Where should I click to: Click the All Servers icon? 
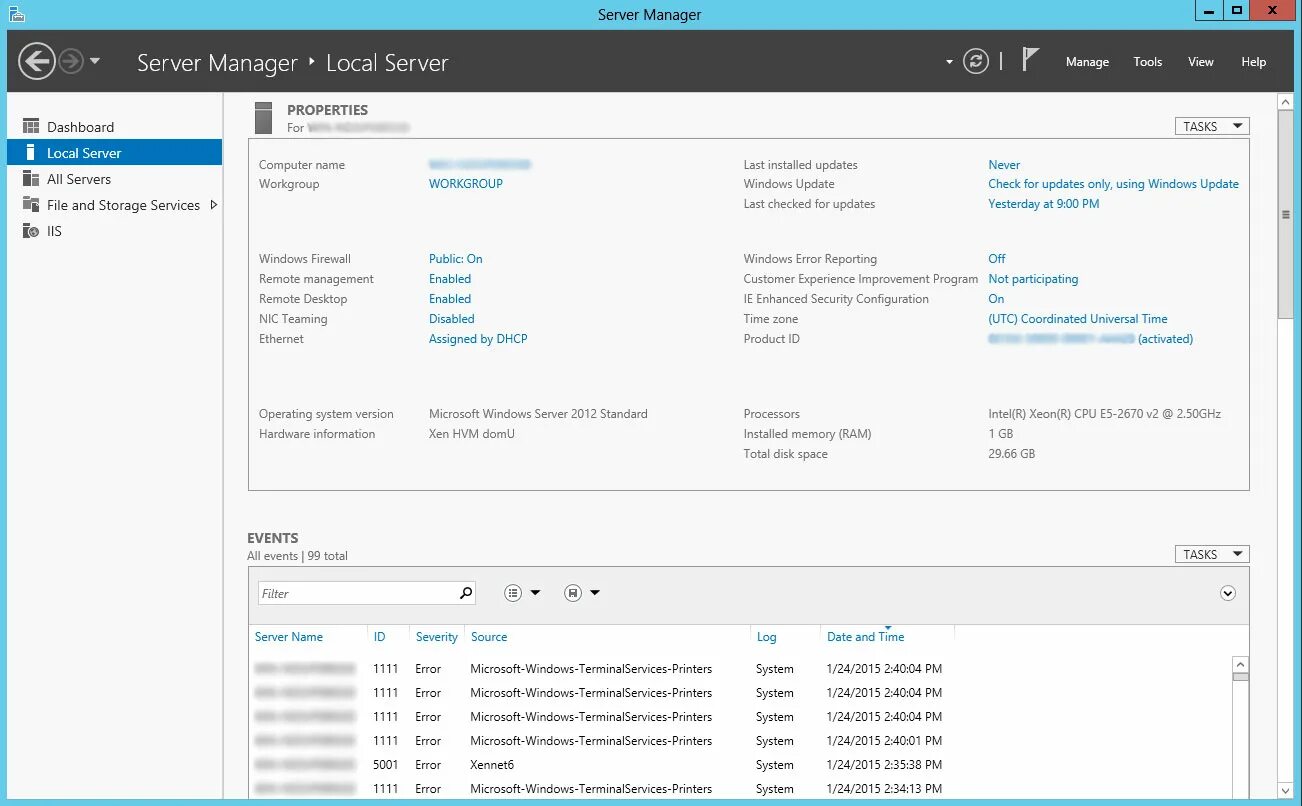point(31,179)
